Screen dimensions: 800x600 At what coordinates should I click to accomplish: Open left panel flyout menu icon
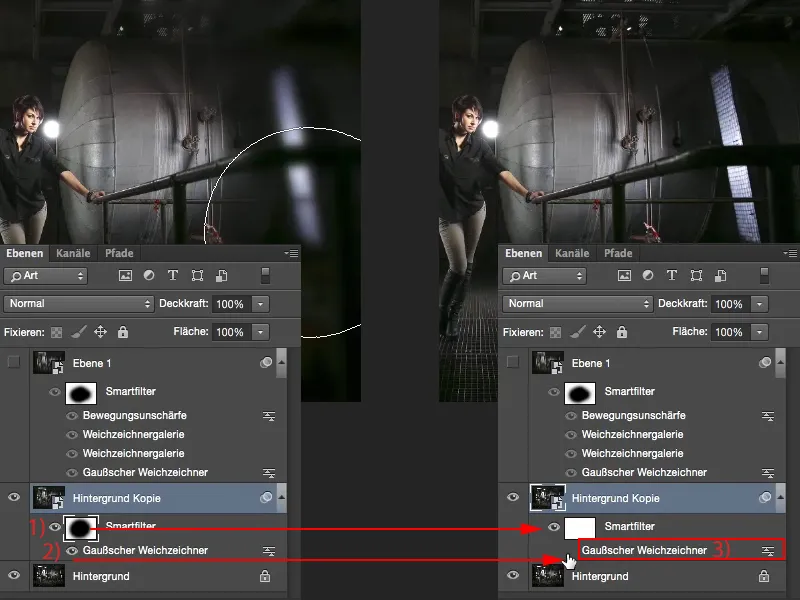[x=291, y=253]
